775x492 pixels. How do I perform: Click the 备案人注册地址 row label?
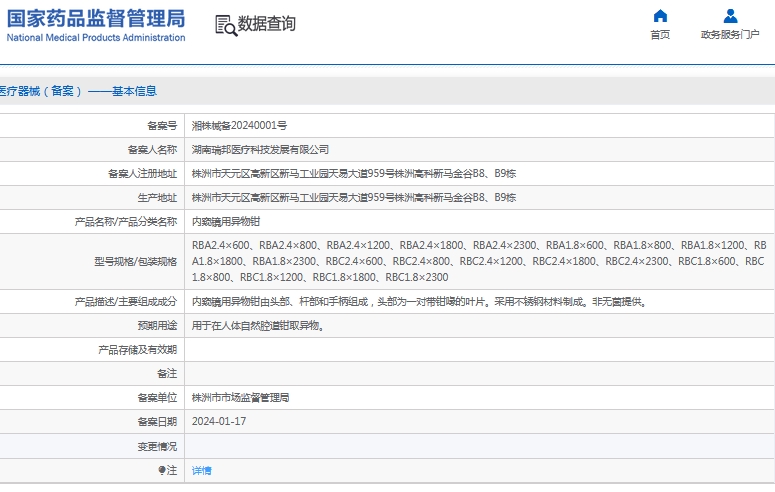click(x=142, y=174)
